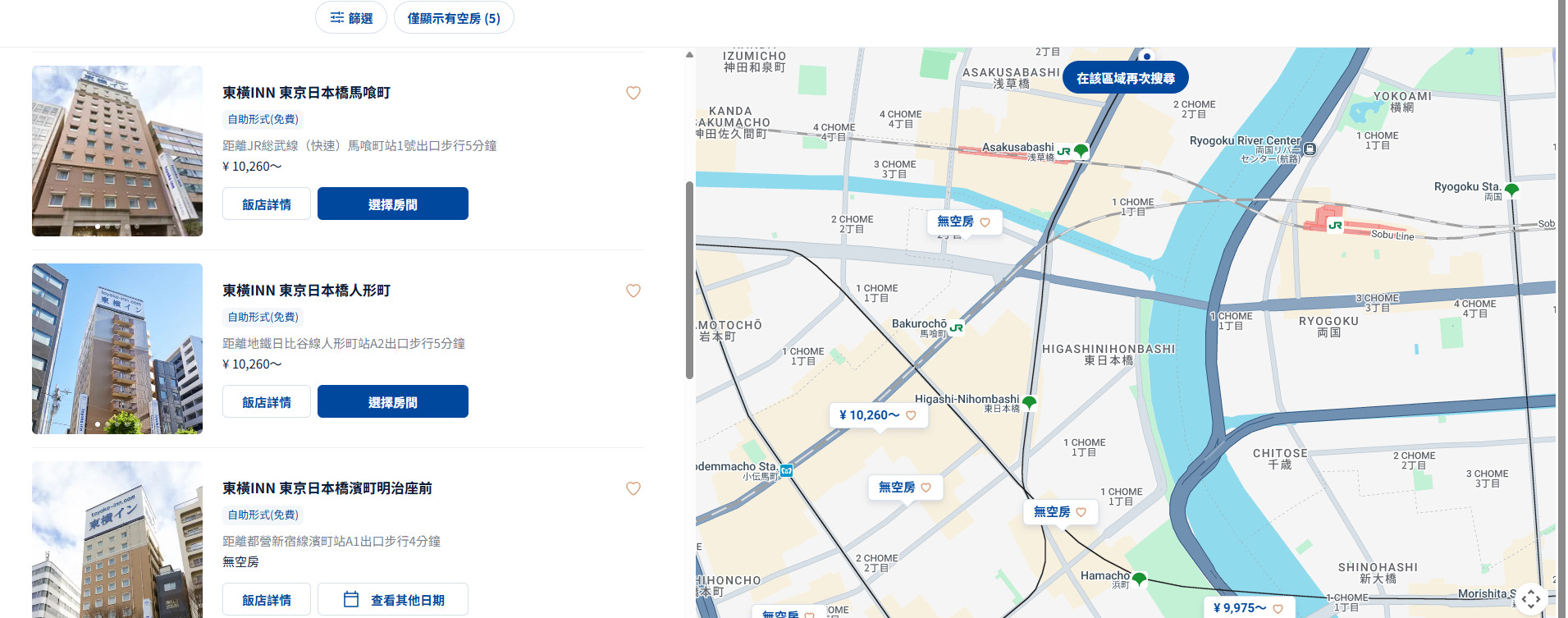Favorite 東横INN 東京日本橋馬喰町 with heart icon

(633, 94)
